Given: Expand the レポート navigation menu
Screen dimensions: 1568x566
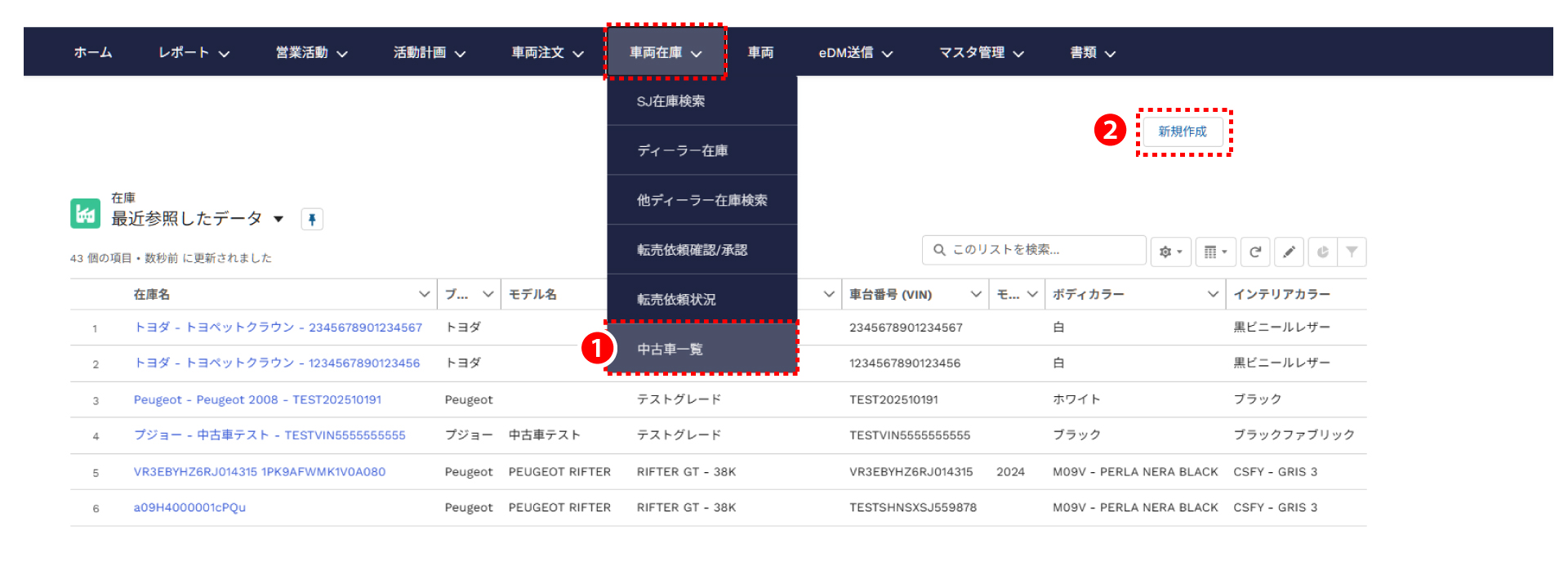Looking at the screenshot, I should [194, 52].
